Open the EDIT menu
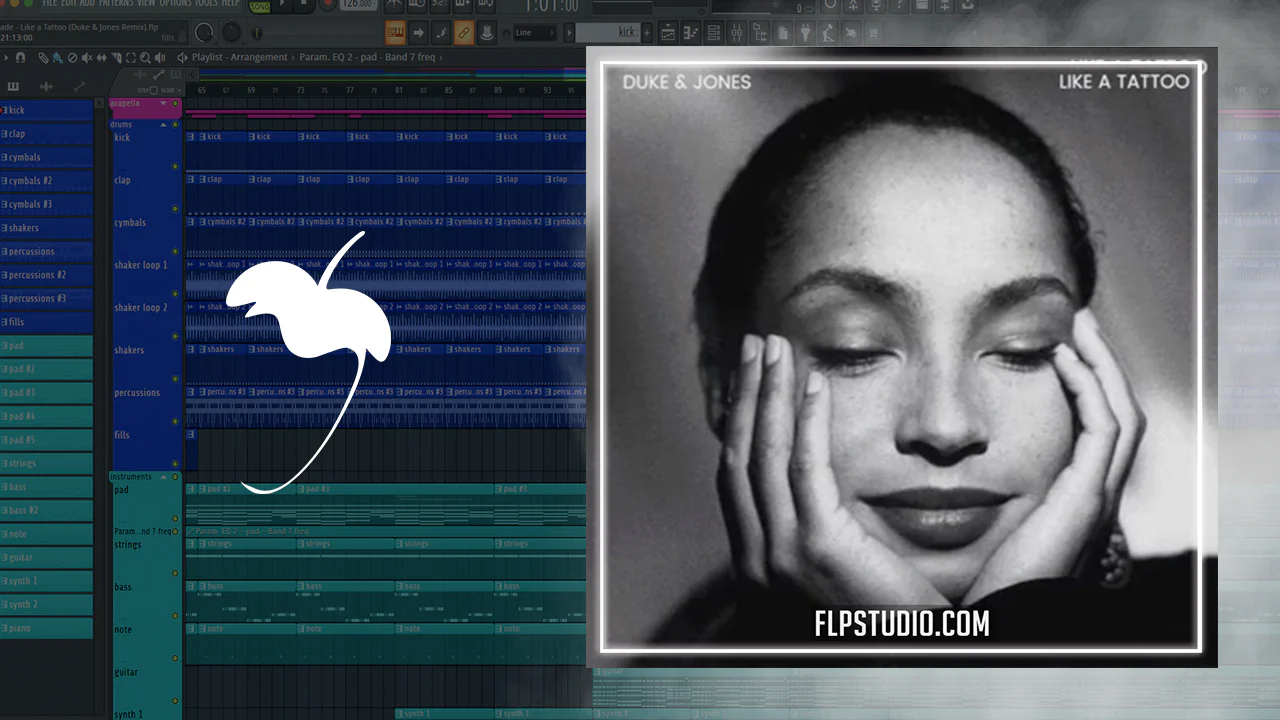 70,4
